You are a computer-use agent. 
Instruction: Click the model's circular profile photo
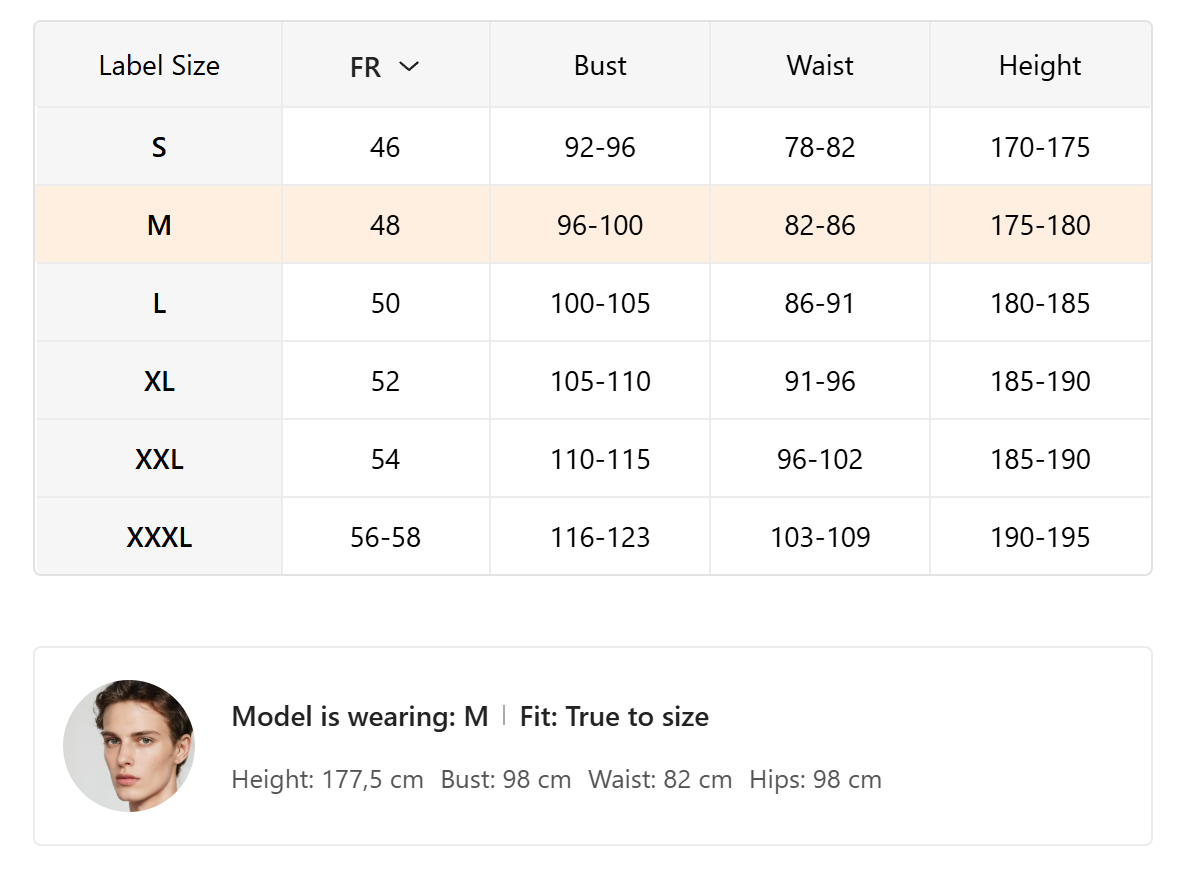click(129, 746)
